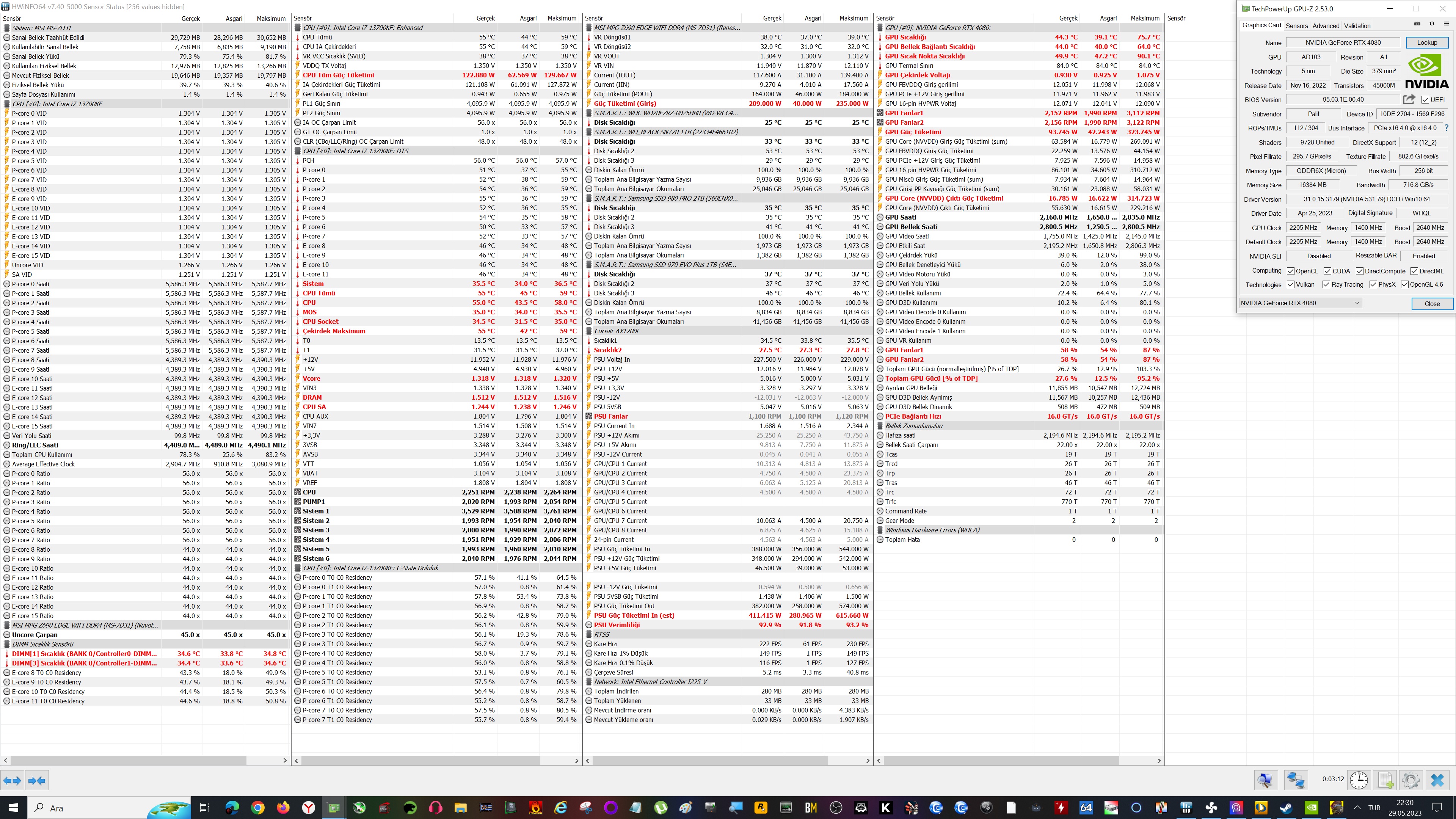Open File Explorer from taskbar
The height and width of the screenshot is (819, 1456).
coord(460,808)
